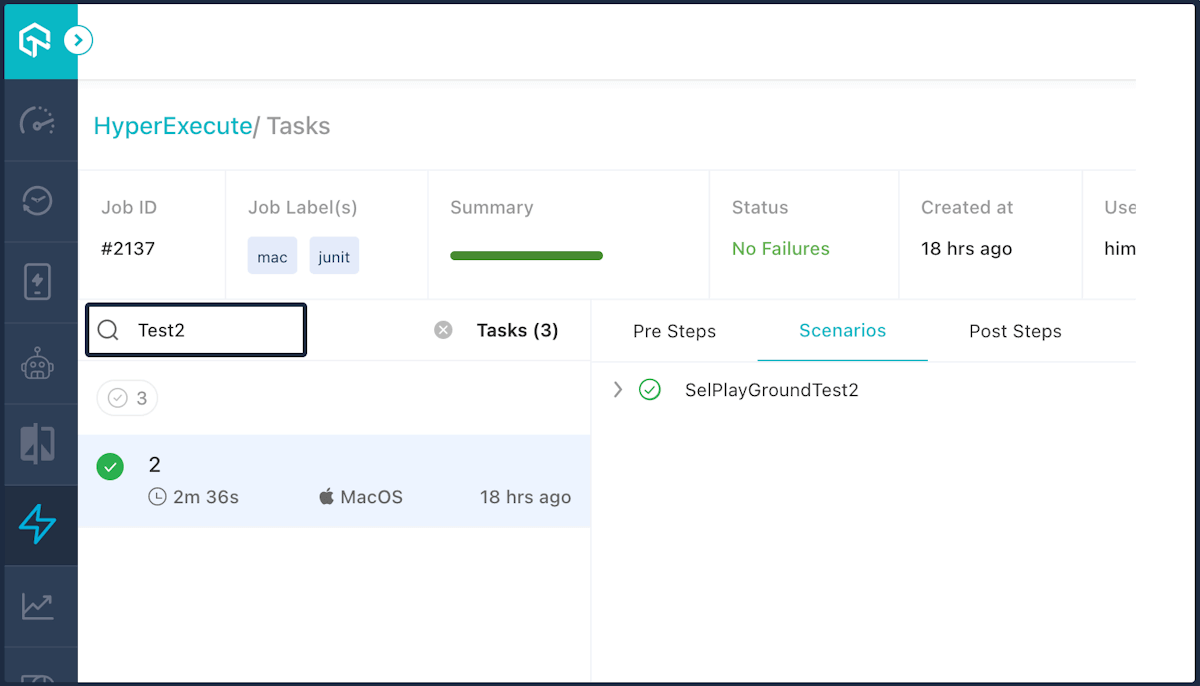Open the Dashboard speedometer icon
The height and width of the screenshot is (686, 1200).
coord(38,121)
